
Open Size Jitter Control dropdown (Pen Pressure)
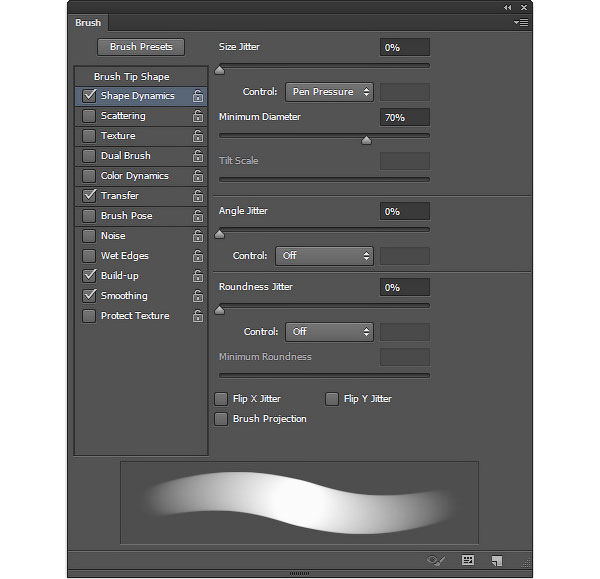pyautogui.click(x=329, y=92)
